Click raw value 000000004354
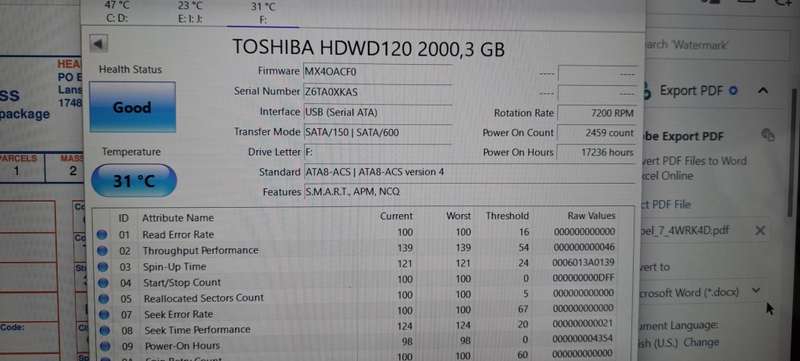800x361 pixels. 583,339
